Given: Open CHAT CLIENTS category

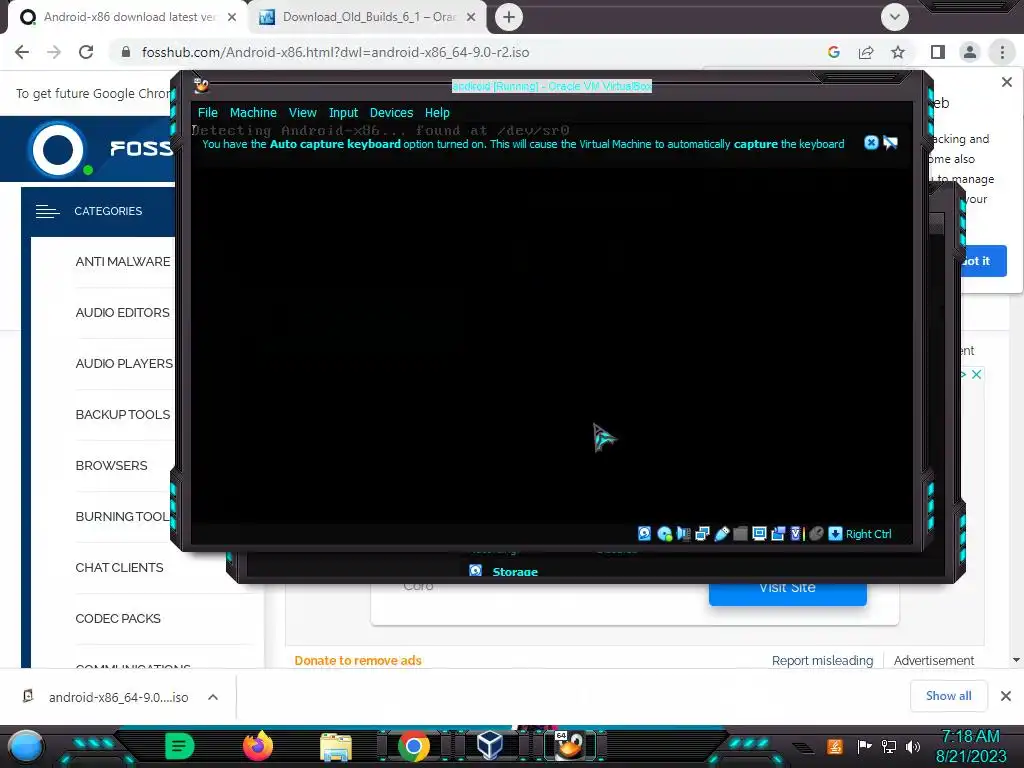Looking at the screenshot, I should [120, 567].
